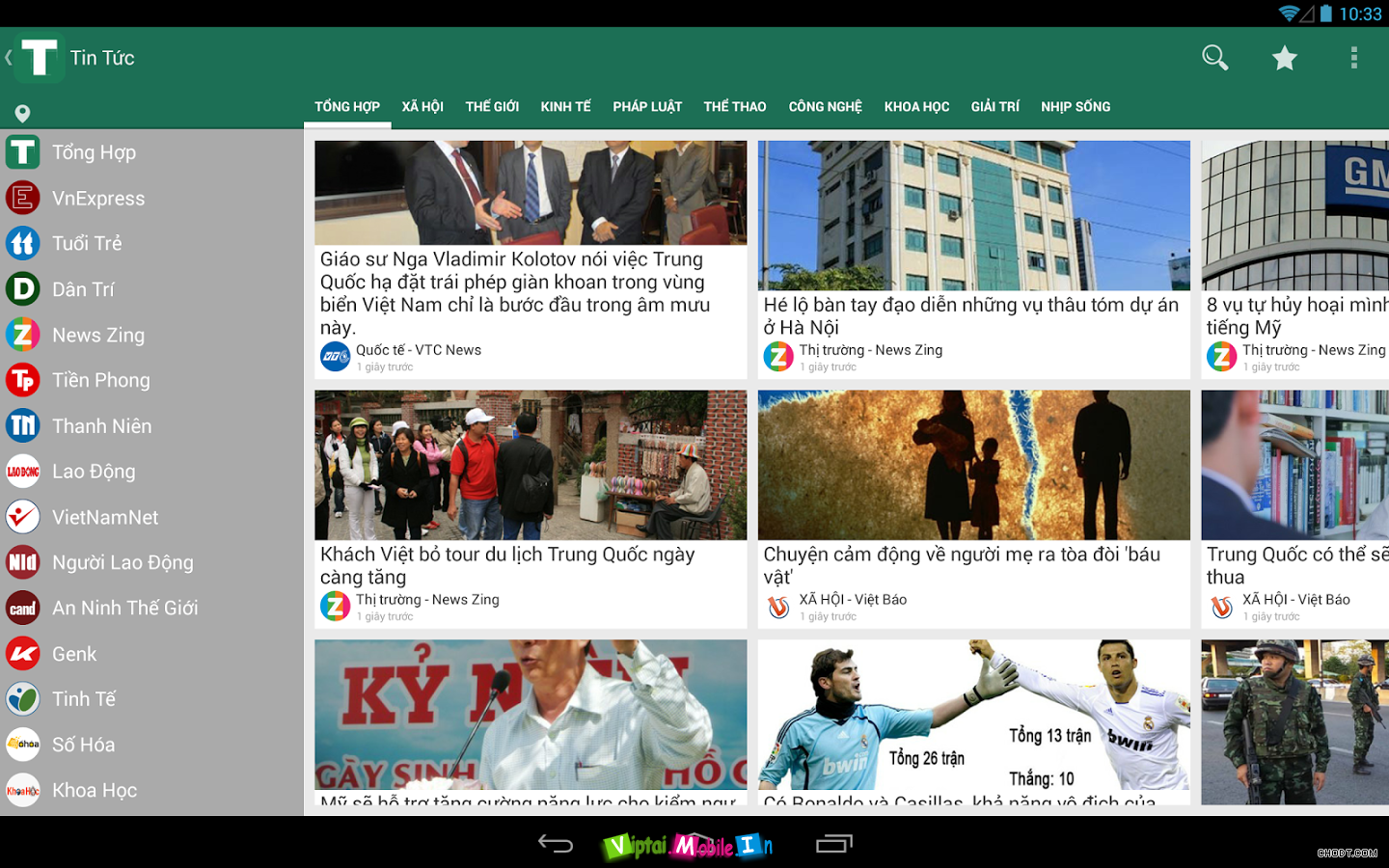Tap 'XÃ HỘI - Việt Báo' under 'báu vật' article

click(x=853, y=600)
